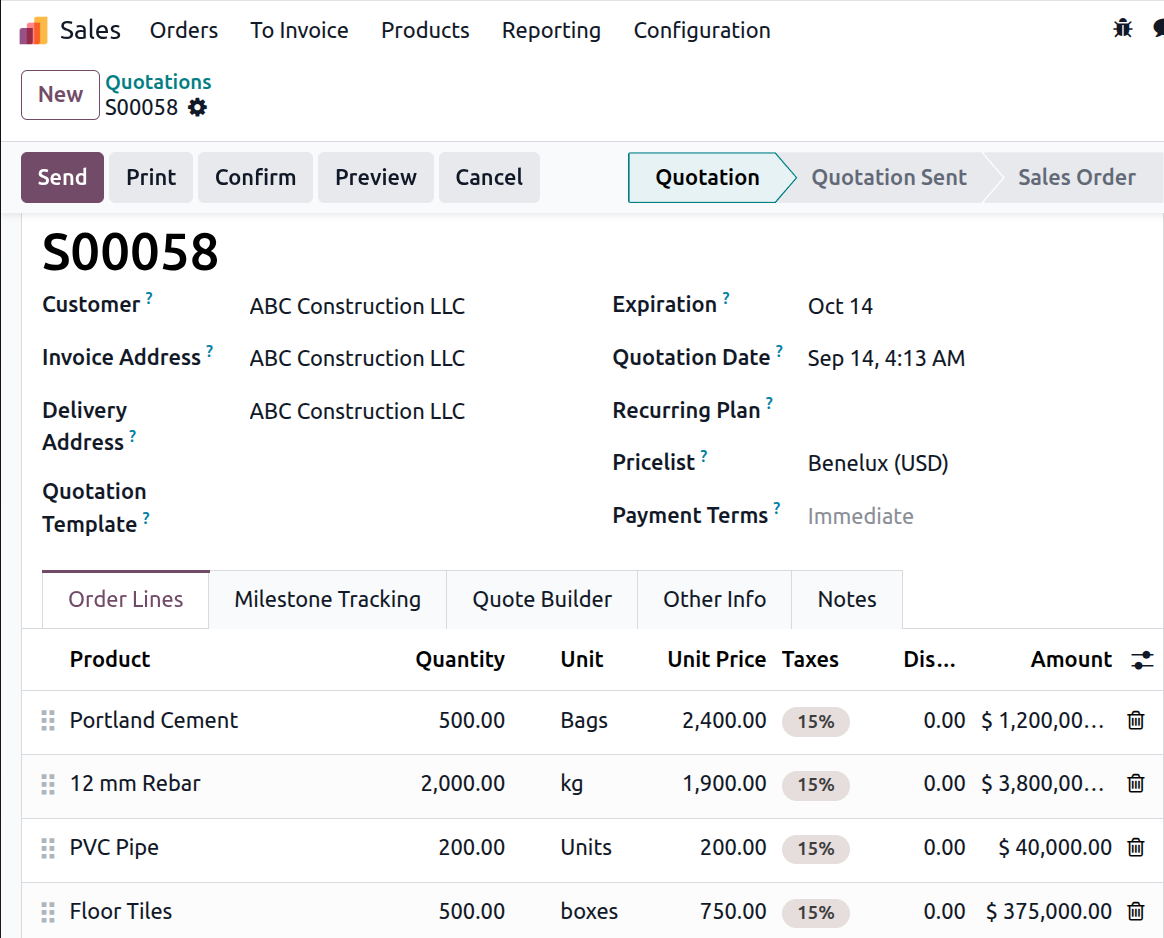Open the empty Recurring Plan dropdown
Viewport: 1164px width, 938px height.
(x=974, y=411)
